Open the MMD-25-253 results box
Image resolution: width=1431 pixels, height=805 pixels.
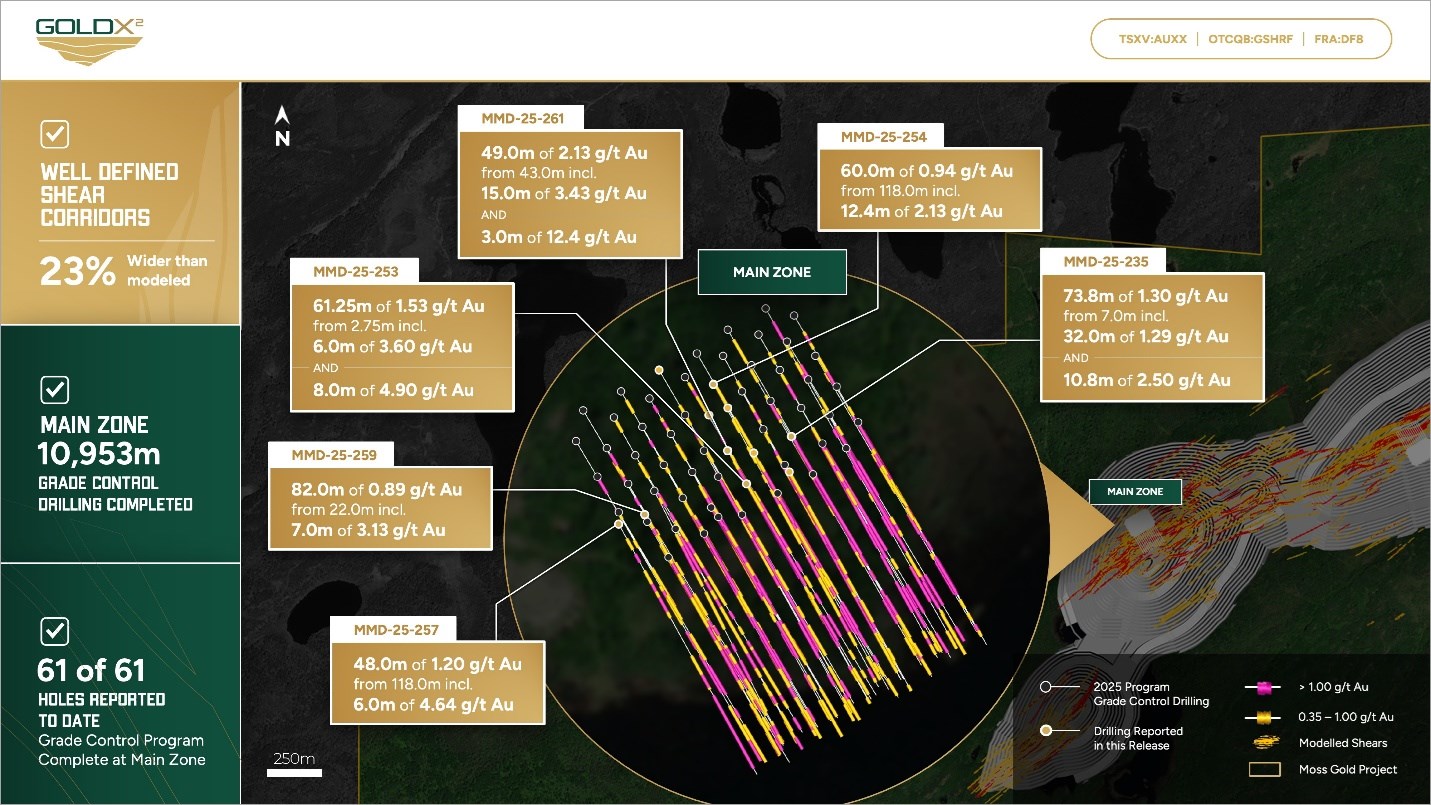point(401,347)
